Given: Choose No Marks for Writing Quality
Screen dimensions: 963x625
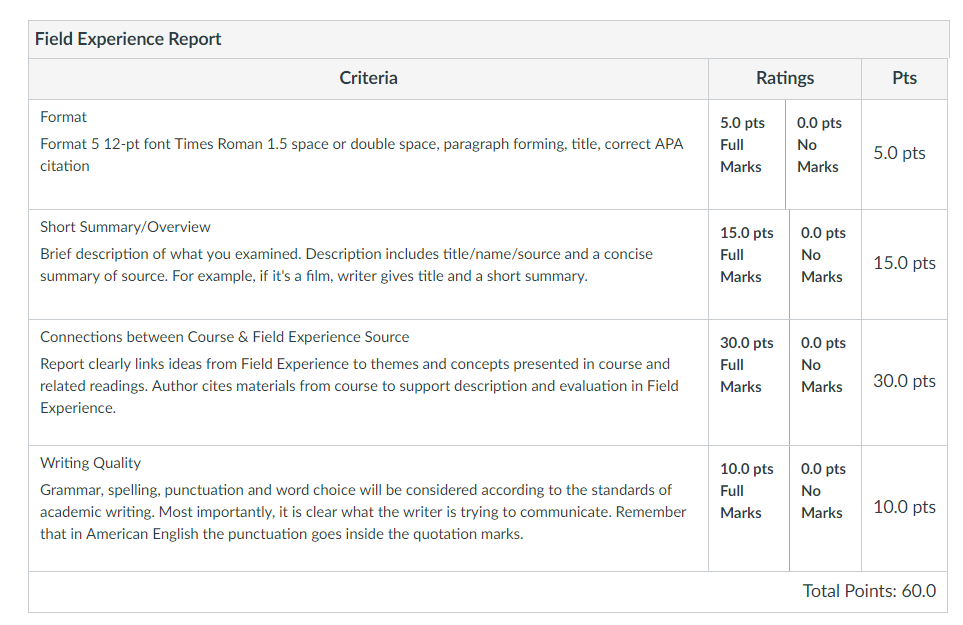Looking at the screenshot, I should (x=825, y=508).
